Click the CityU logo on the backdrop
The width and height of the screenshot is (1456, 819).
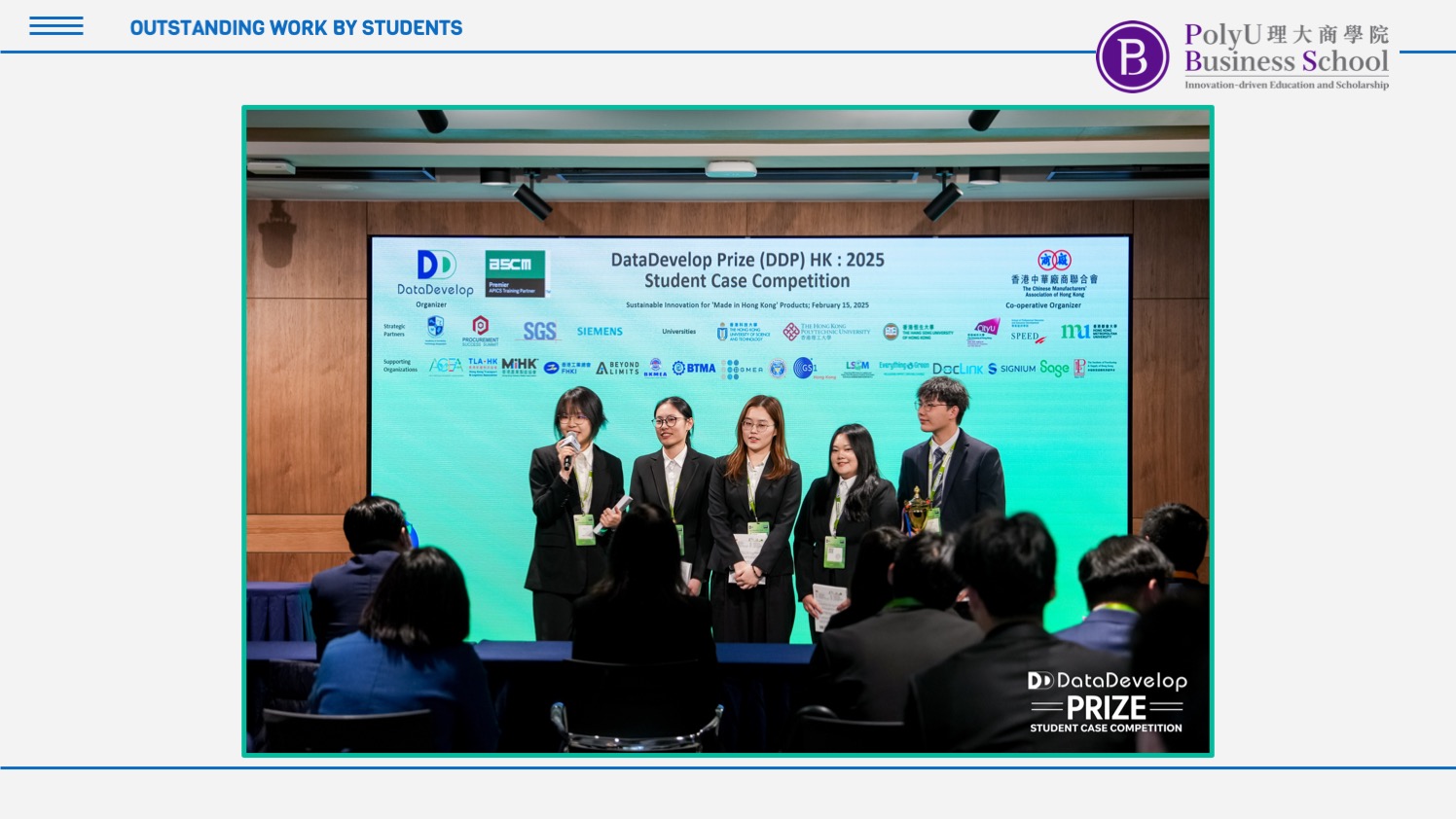point(985,330)
